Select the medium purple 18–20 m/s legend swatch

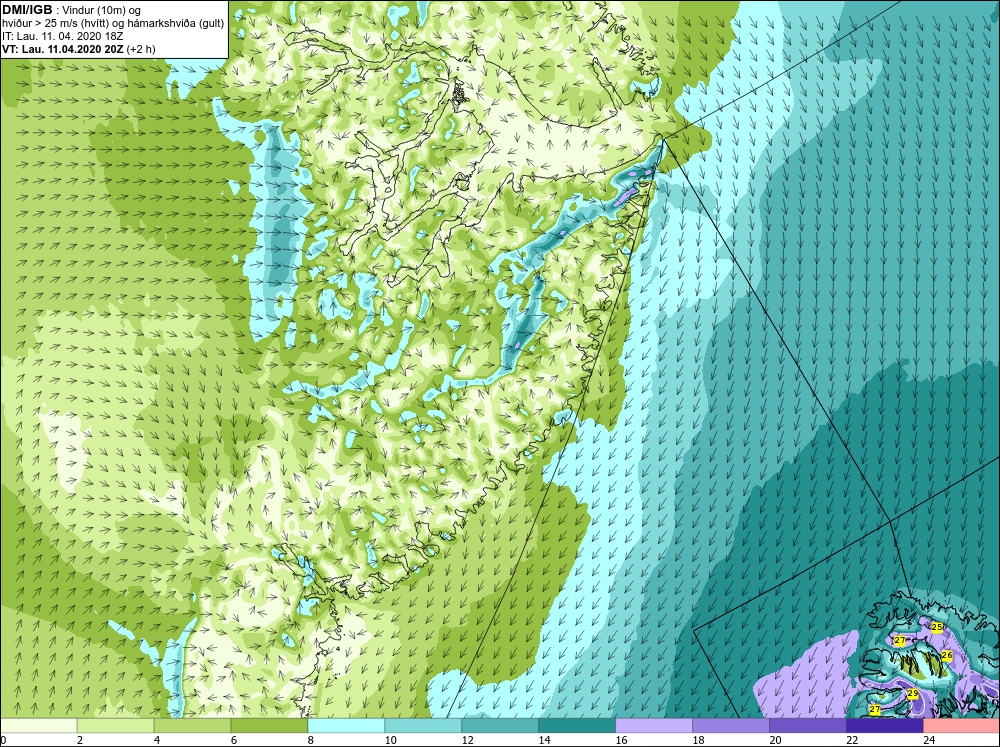[731, 725]
